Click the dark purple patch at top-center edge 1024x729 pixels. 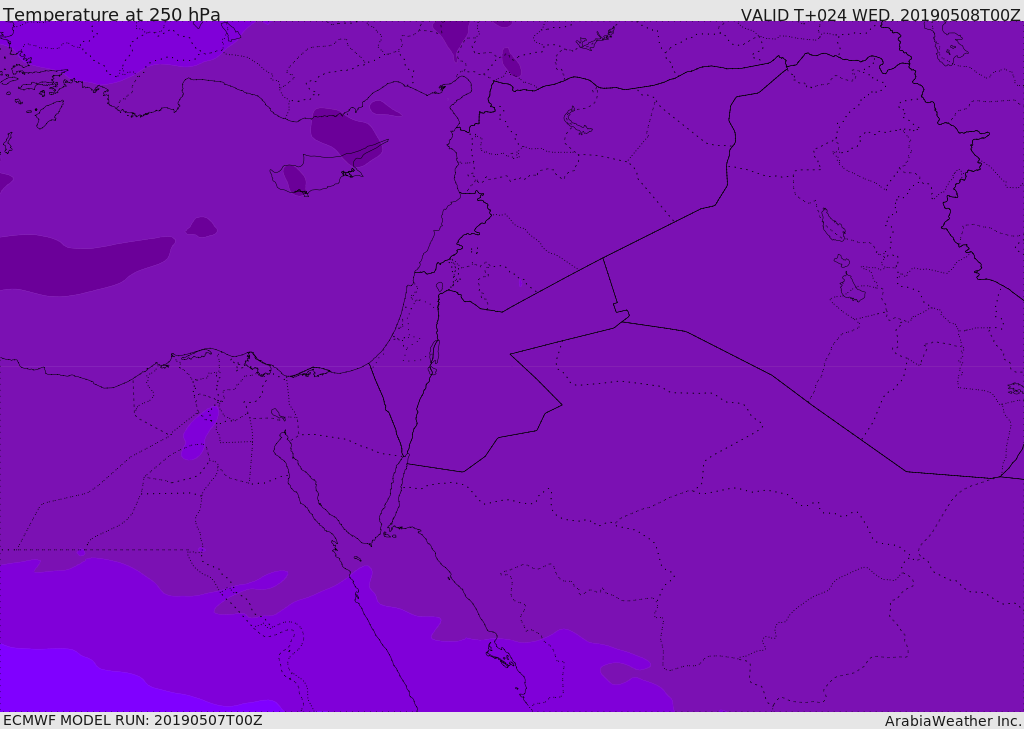[x=451, y=37]
